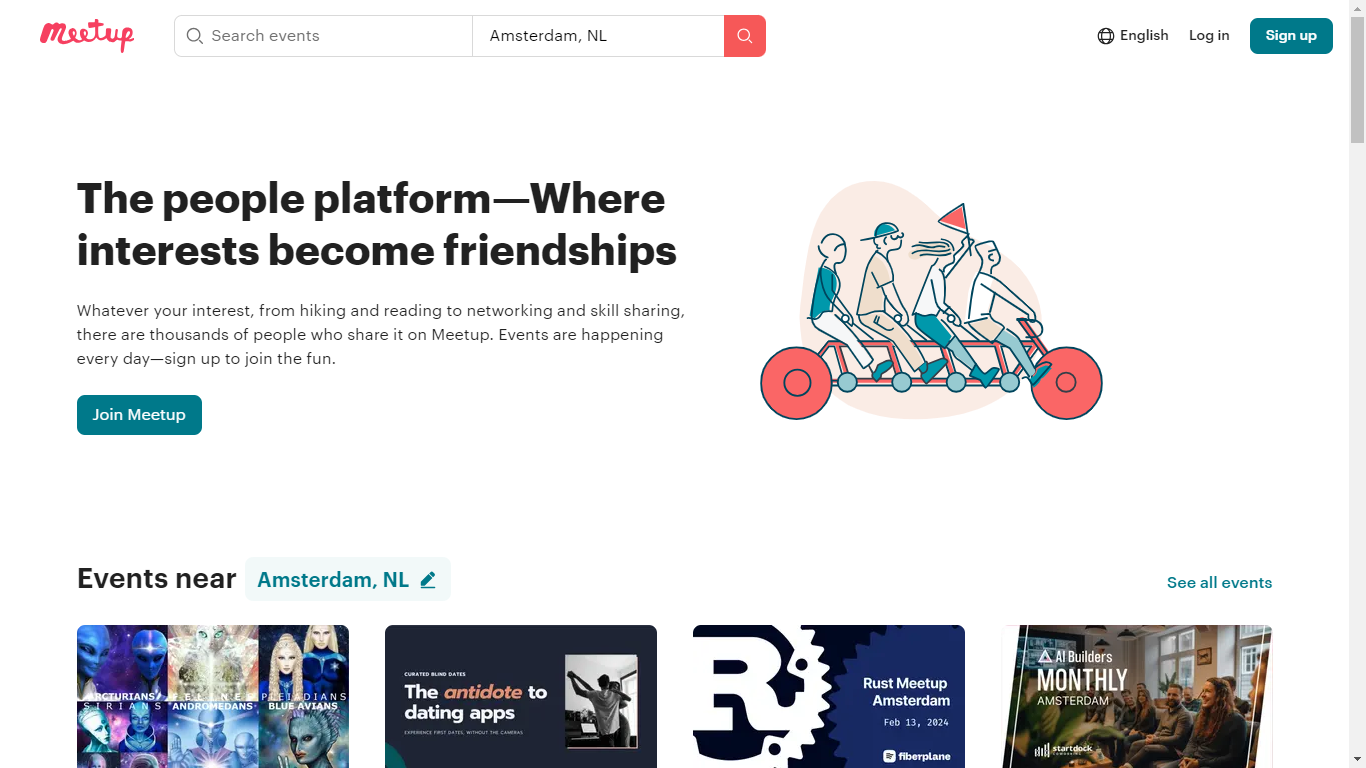
Task: Click the pencil icon beside Amsterdam, NL
Action: click(428, 580)
